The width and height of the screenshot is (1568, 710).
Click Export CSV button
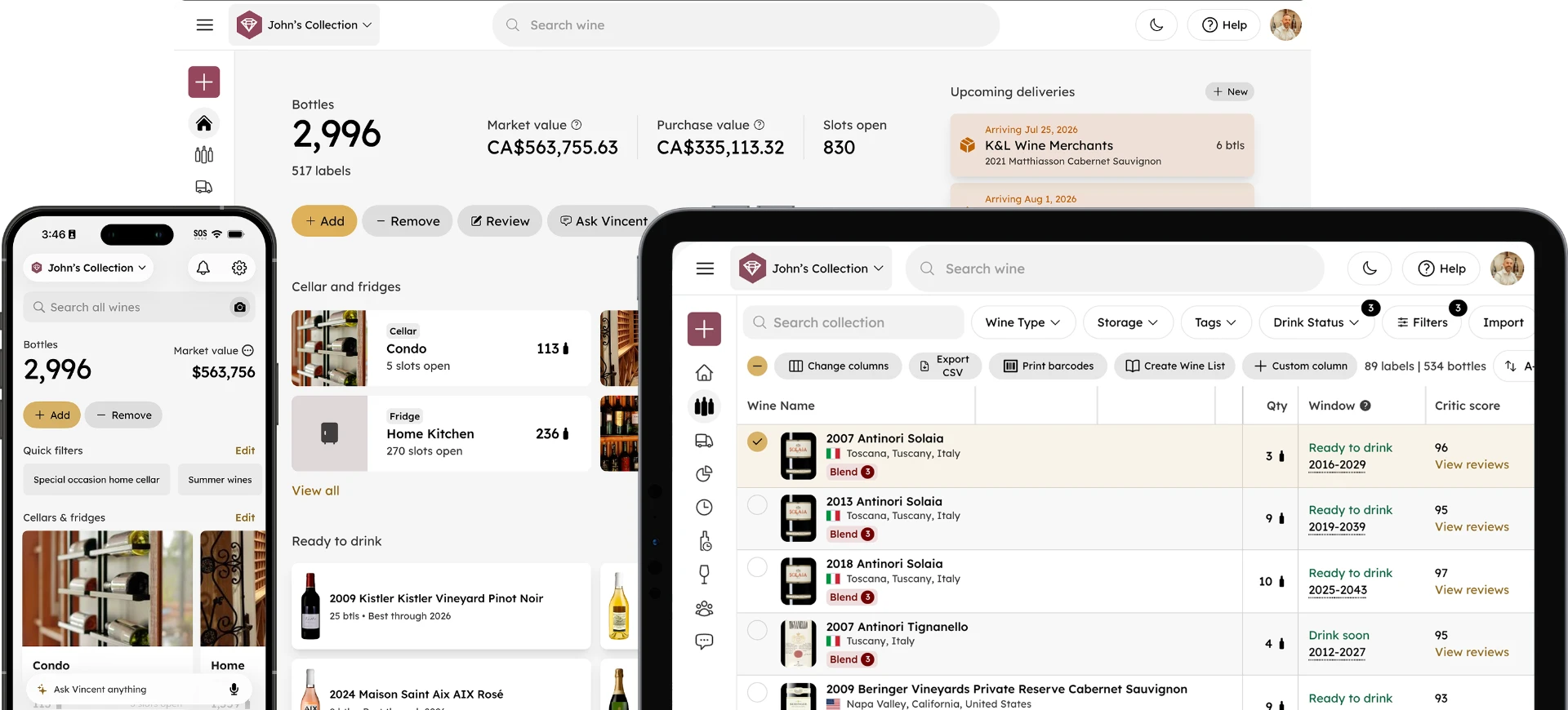point(945,366)
